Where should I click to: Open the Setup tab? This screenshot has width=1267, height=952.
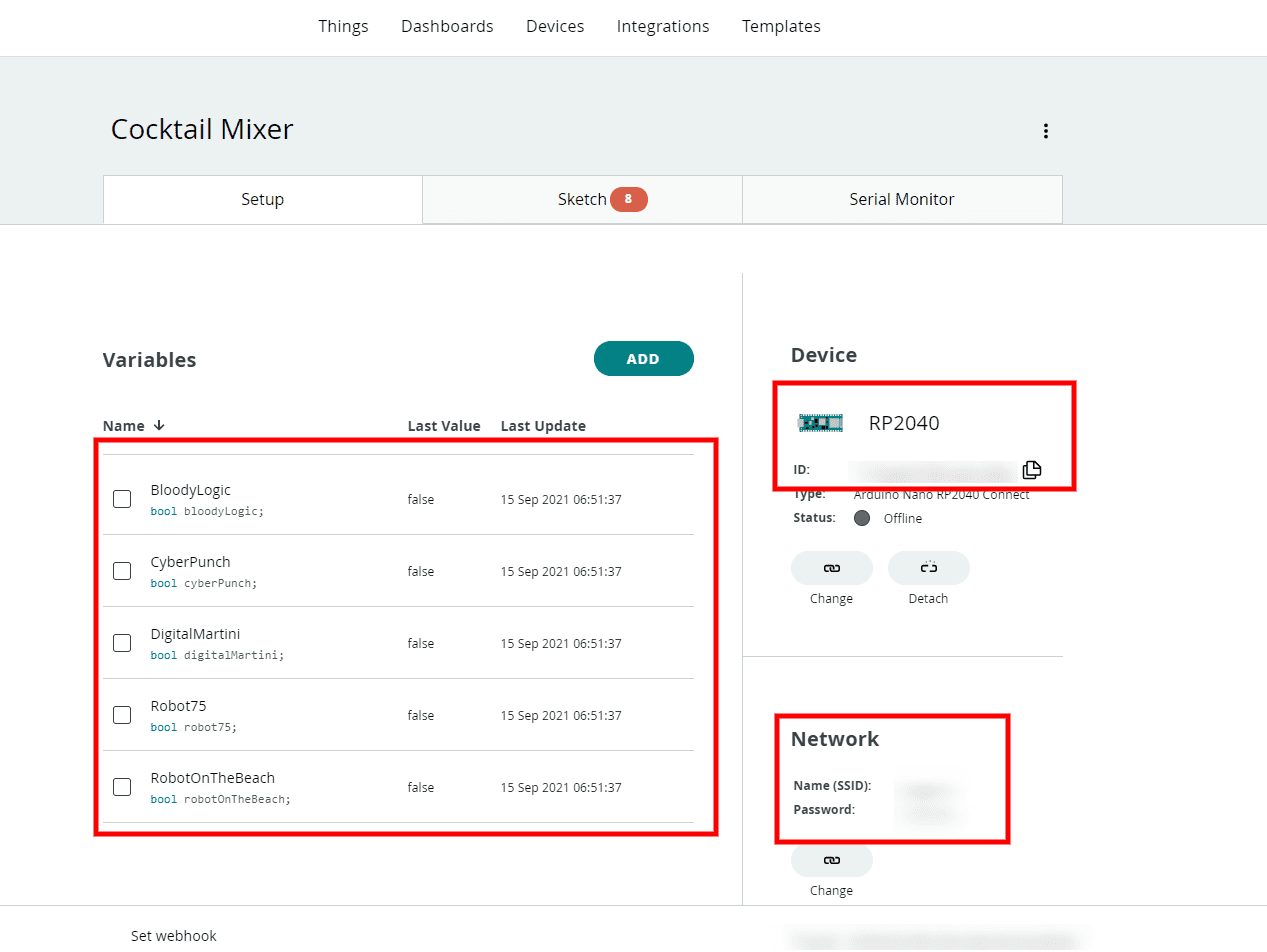(262, 199)
